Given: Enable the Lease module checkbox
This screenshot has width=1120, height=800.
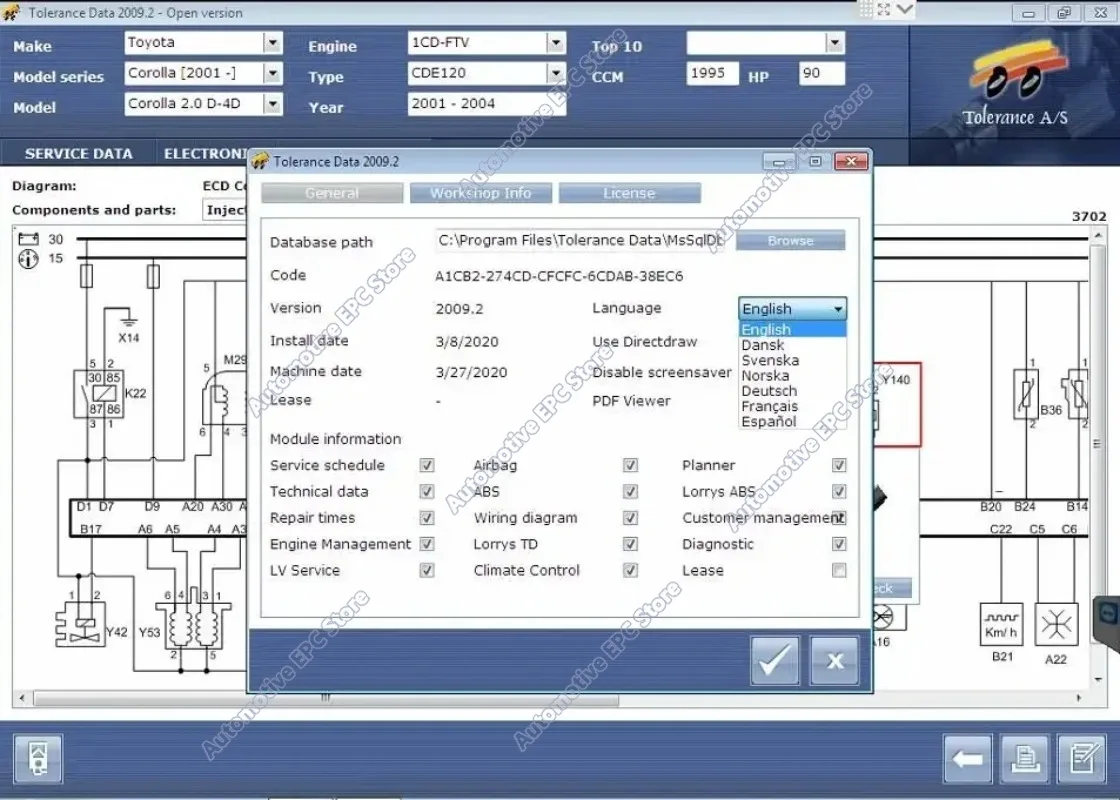Looking at the screenshot, I should click(x=839, y=570).
